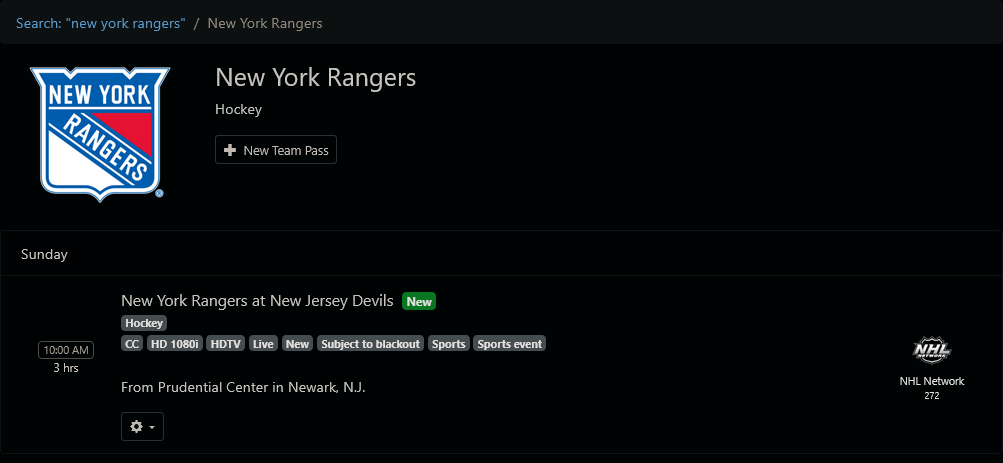1003x463 pixels.
Task: Select the New York Rangers breadcrumb item
Action: pyautogui.click(x=264, y=23)
